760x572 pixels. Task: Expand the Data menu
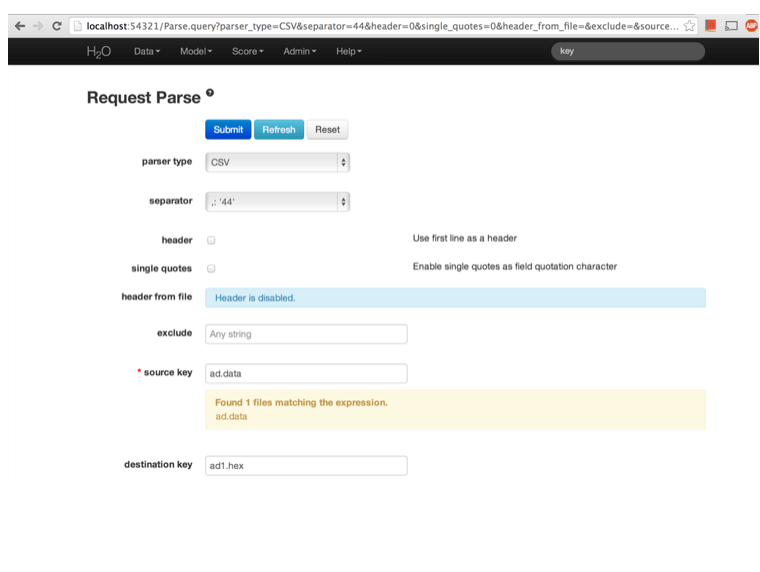(x=147, y=51)
